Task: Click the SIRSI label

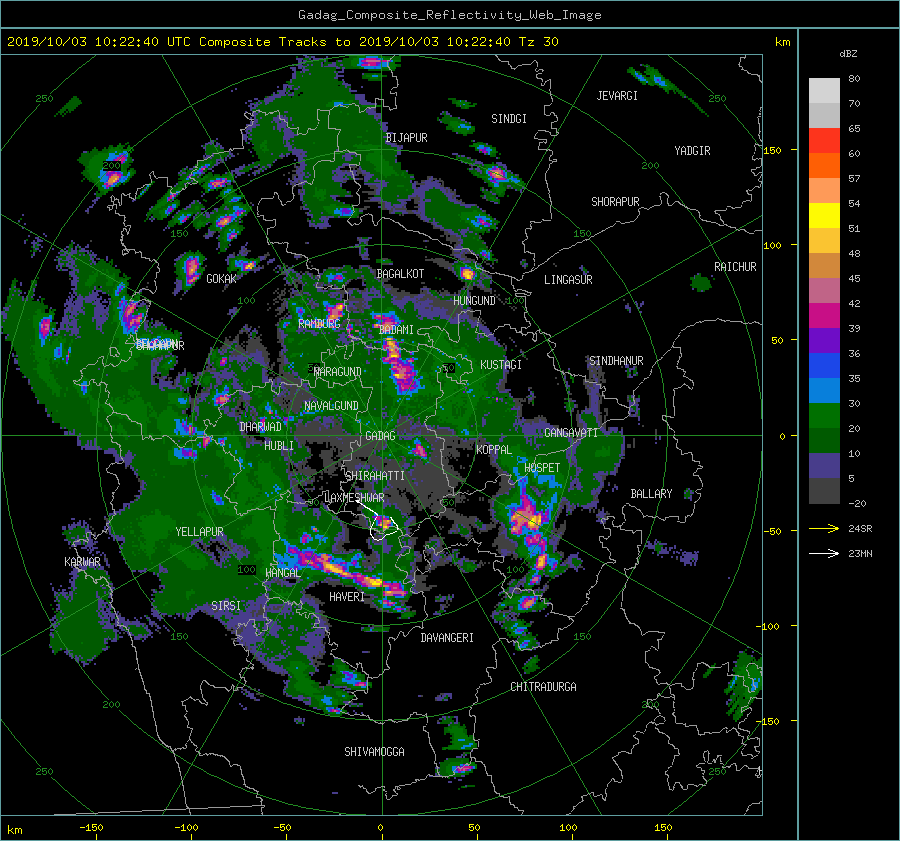Action: coord(226,606)
